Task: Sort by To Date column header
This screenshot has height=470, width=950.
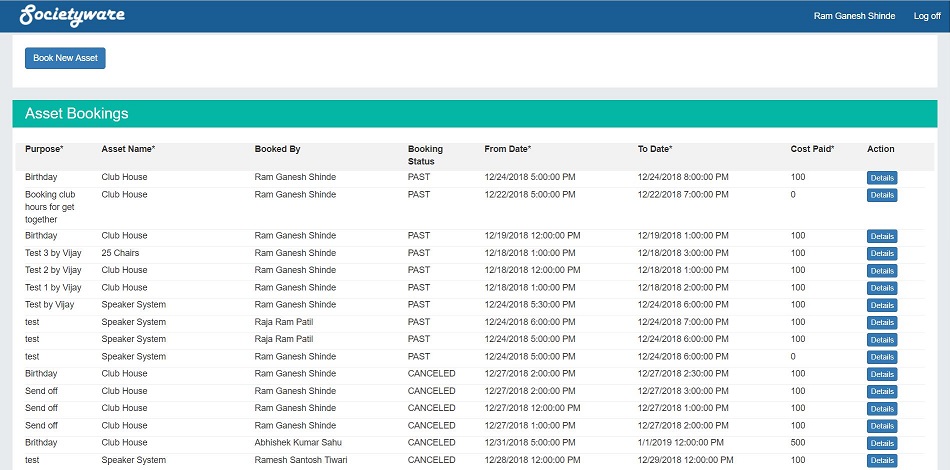Action: [x=655, y=149]
